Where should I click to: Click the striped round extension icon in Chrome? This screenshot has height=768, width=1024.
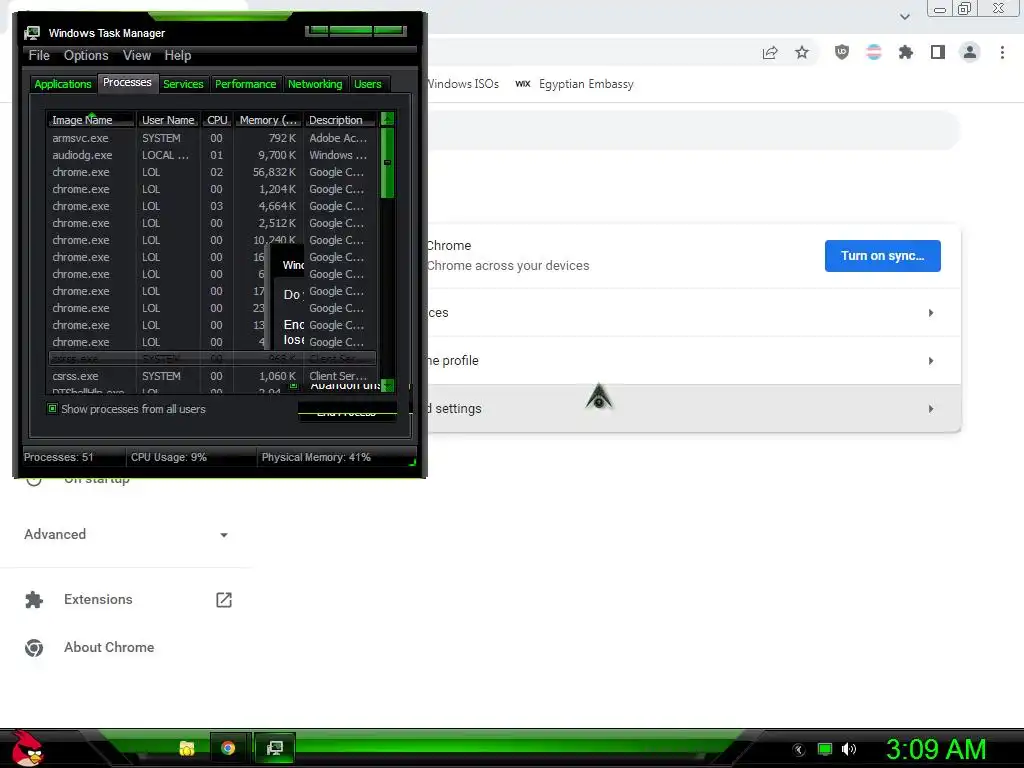pos(874,52)
